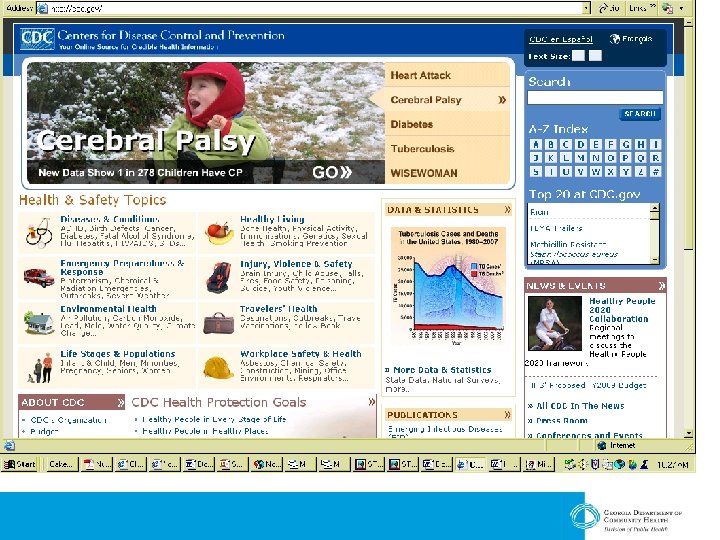This screenshot has width=720, height=540.
Task: Click the Cerebral Palsy child banner image
Action: click(x=206, y=123)
